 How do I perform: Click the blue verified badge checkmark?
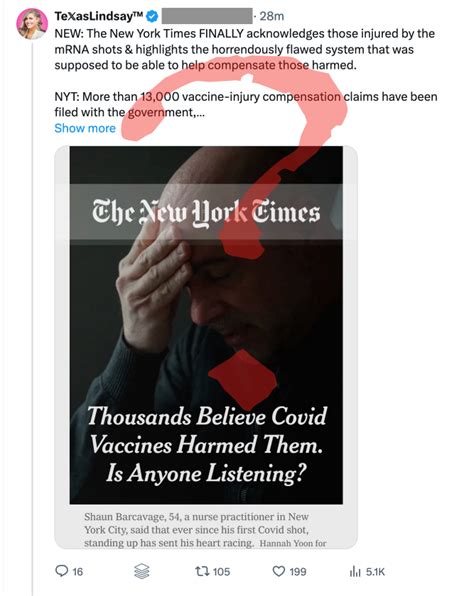(153, 16)
